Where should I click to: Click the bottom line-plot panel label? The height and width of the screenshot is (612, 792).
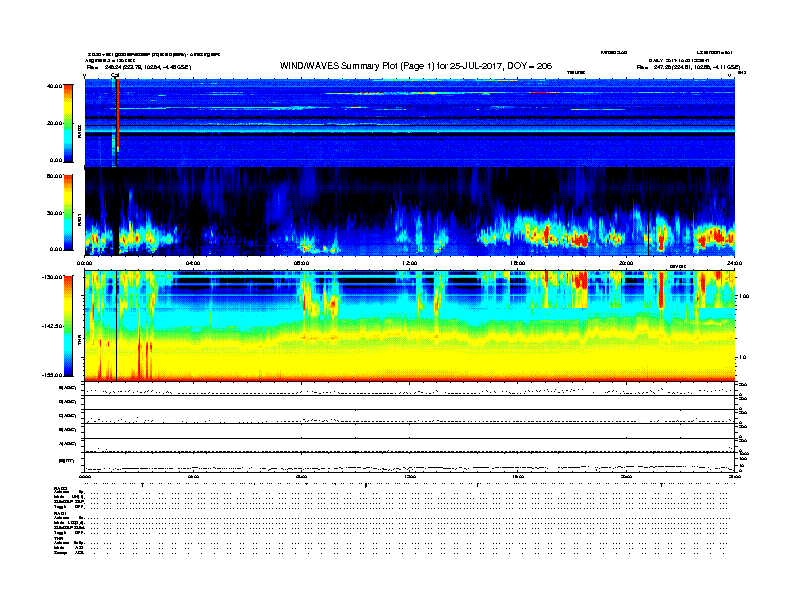tap(66, 461)
